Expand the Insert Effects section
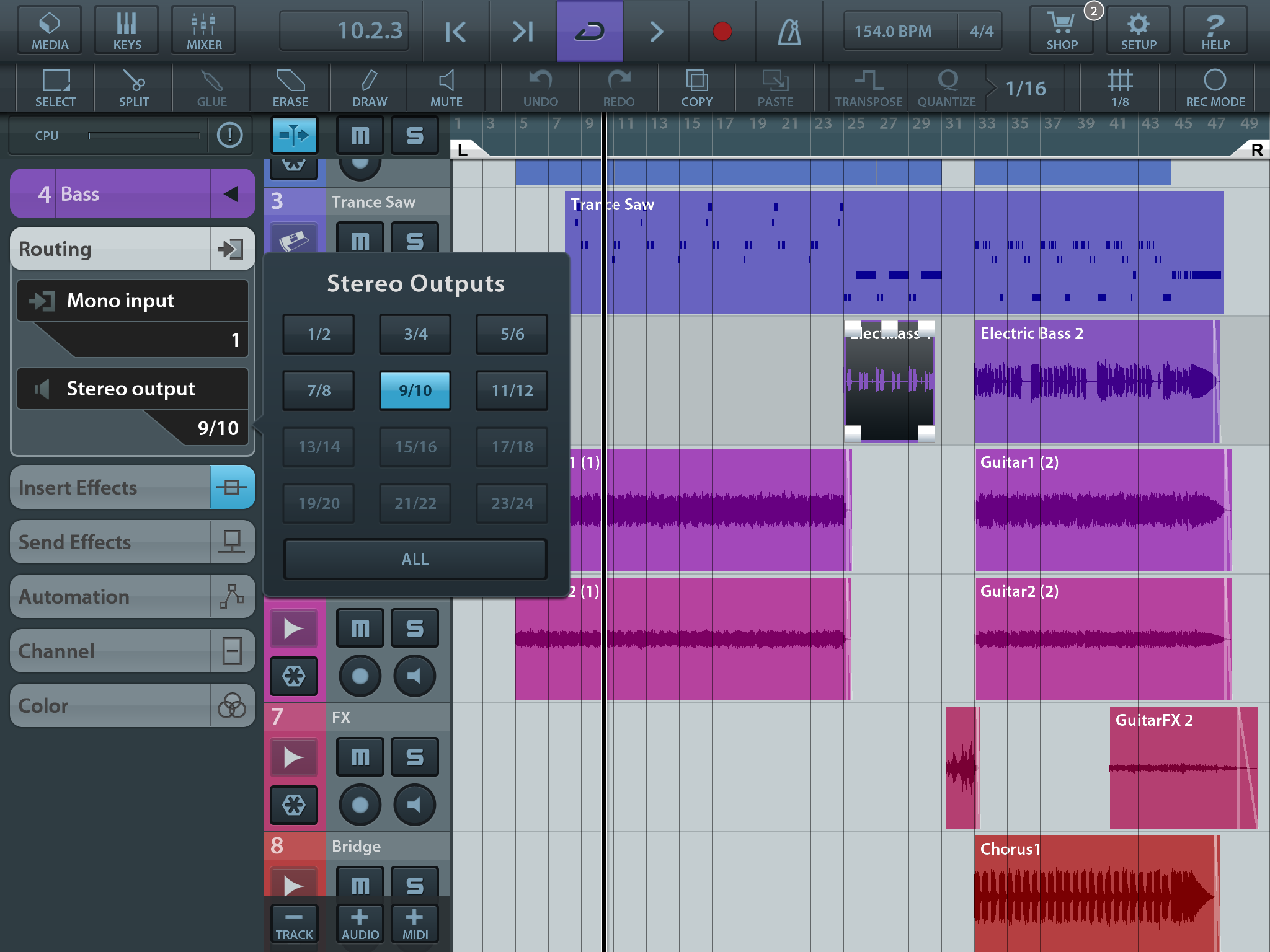The width and height of the screenshot is (1270, 952). (x=133, y=488)
